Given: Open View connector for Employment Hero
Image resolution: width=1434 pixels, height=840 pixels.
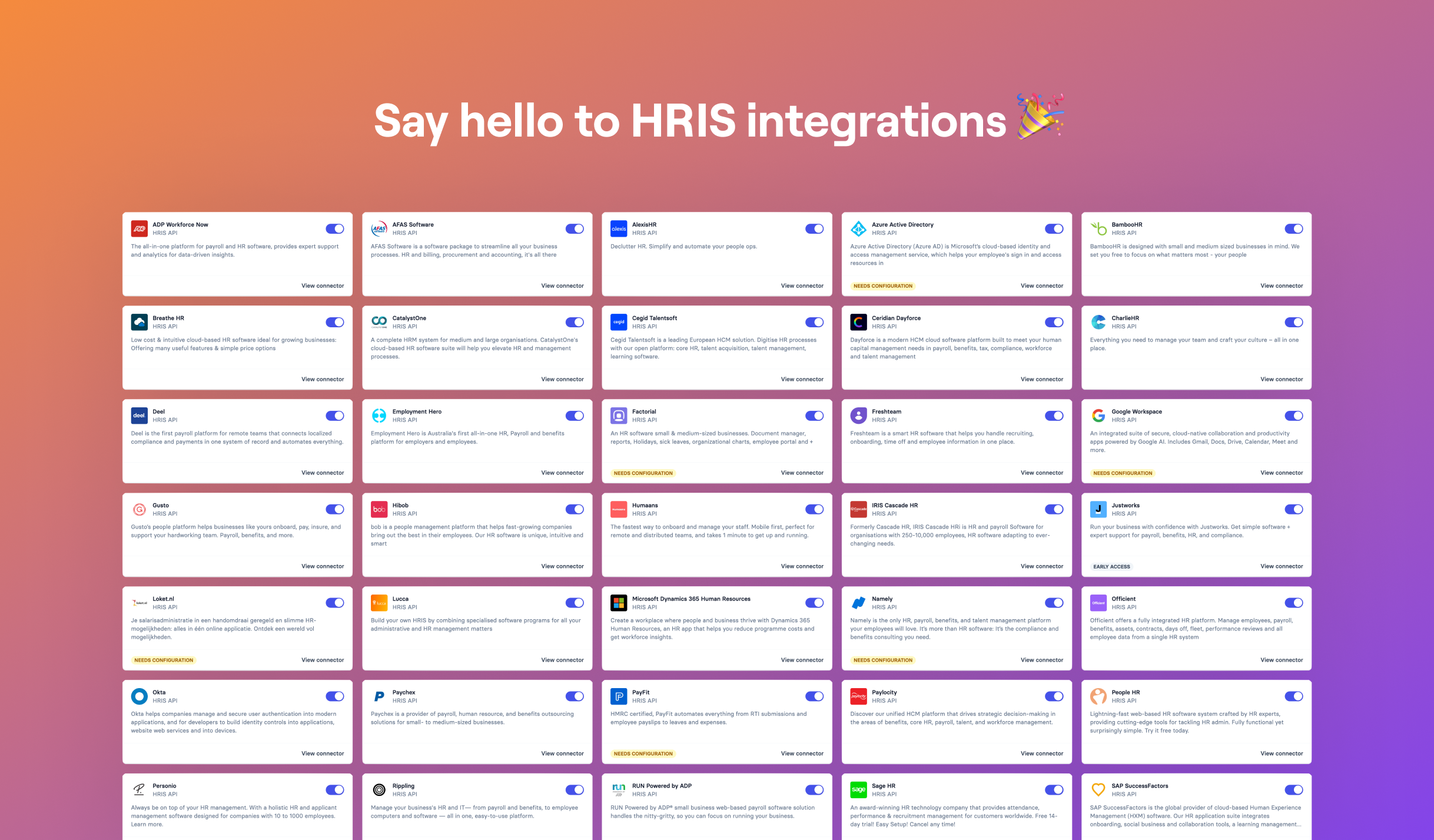Looking at the screenshot, I should pyautogui.click(x=562, y=473).
